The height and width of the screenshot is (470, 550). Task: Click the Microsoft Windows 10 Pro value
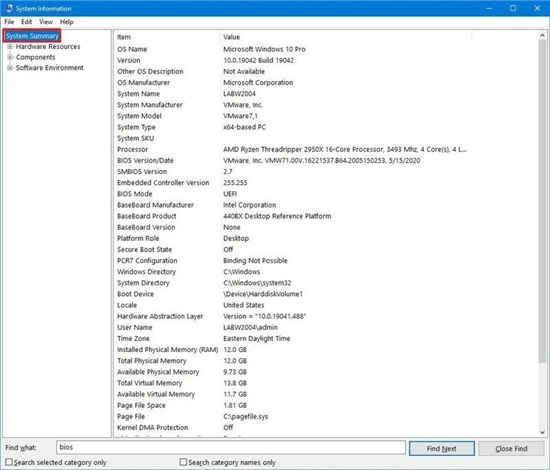coord(264,49)
